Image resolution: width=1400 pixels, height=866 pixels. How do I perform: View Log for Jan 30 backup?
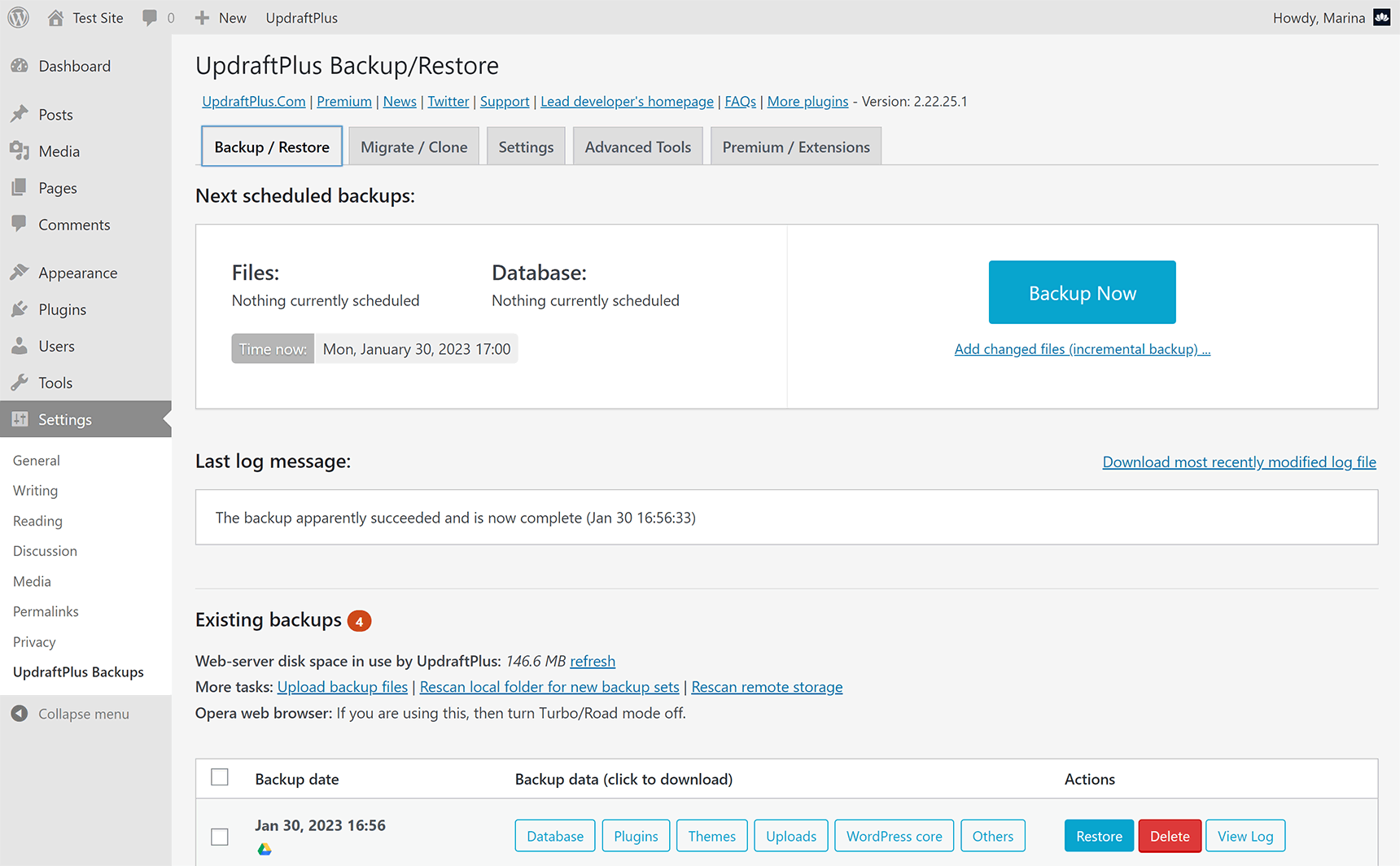click(x=1245, y=836)
